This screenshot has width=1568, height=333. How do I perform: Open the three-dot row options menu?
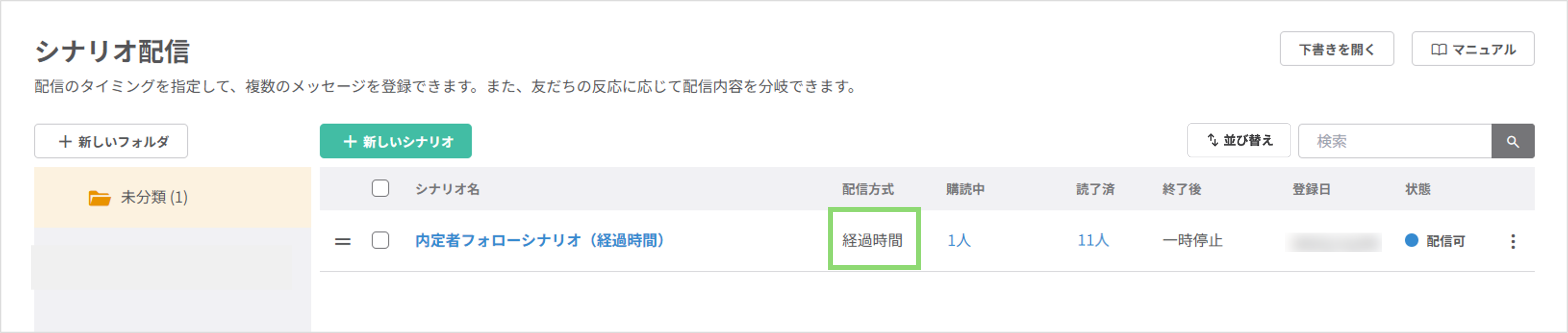click(1513, 241)
